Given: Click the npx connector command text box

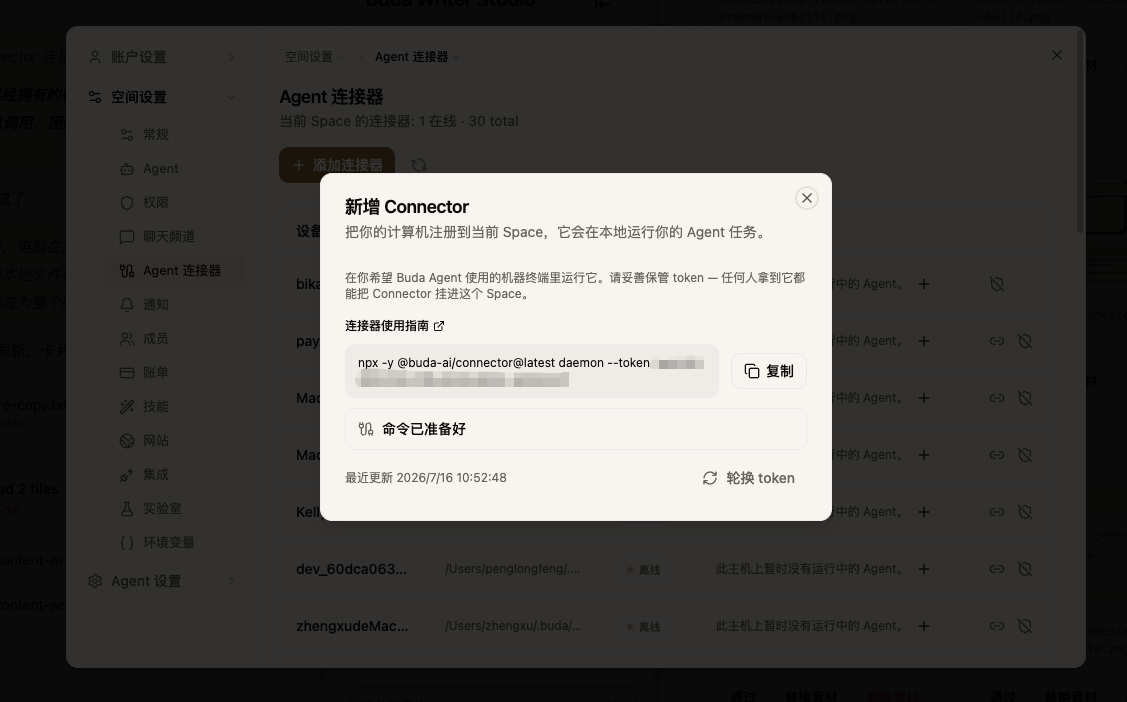Looking at the screenshot, I should pyautogui.click(x=532, y=371).
